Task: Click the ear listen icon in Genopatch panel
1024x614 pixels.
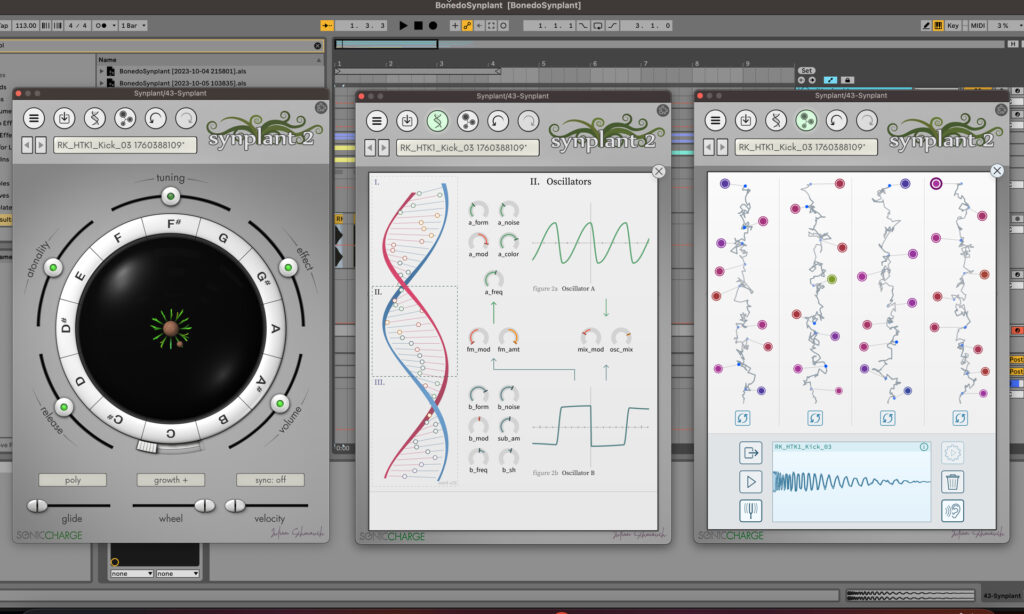Action: tap(951, 511)
